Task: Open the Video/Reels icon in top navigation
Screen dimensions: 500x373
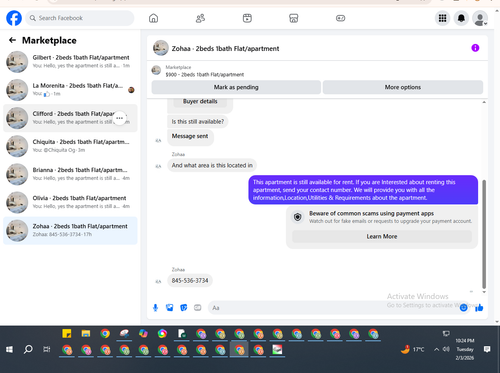Action: 247,18
